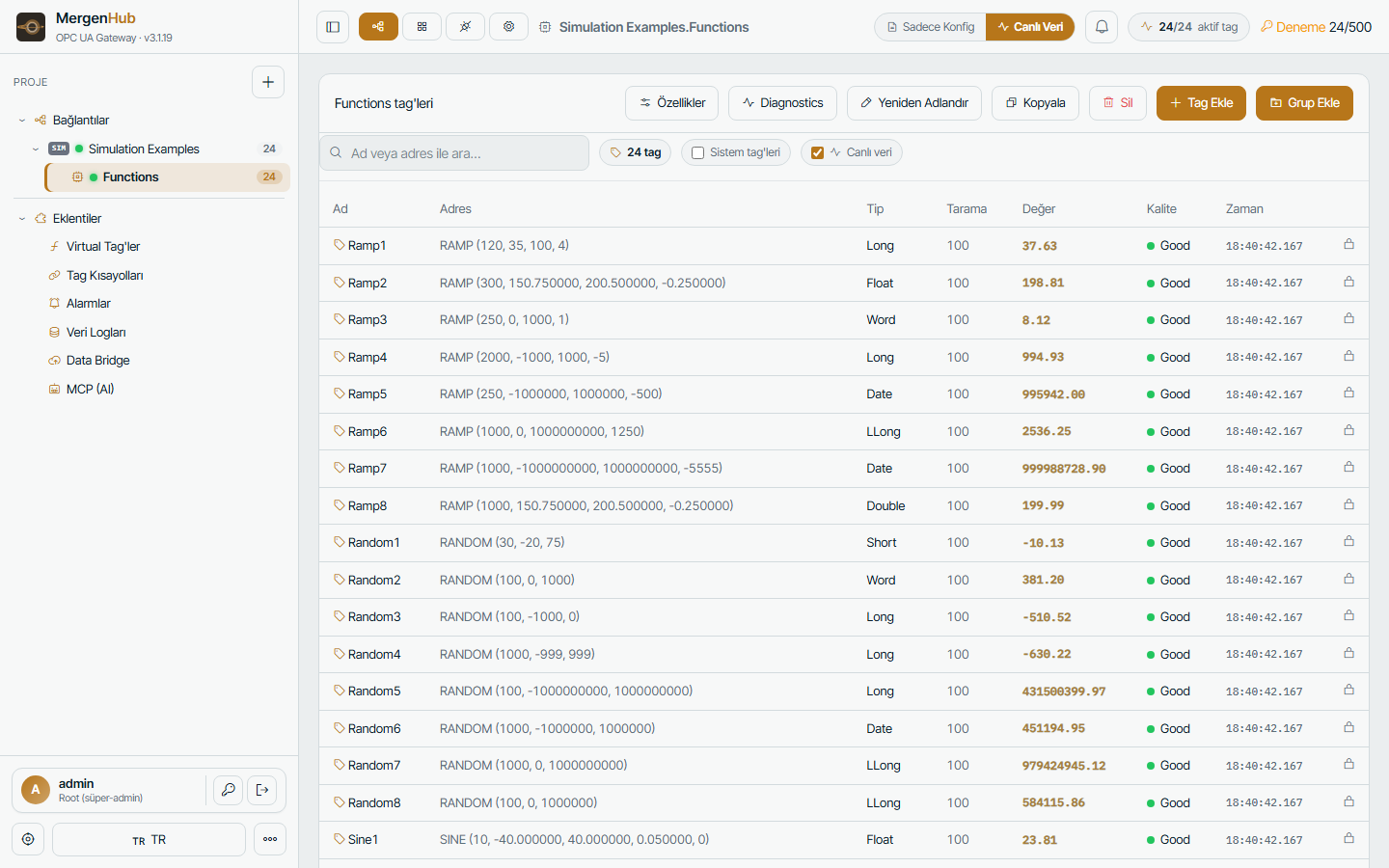
Task: Open Veri Logları
Action: pos(95,333)
